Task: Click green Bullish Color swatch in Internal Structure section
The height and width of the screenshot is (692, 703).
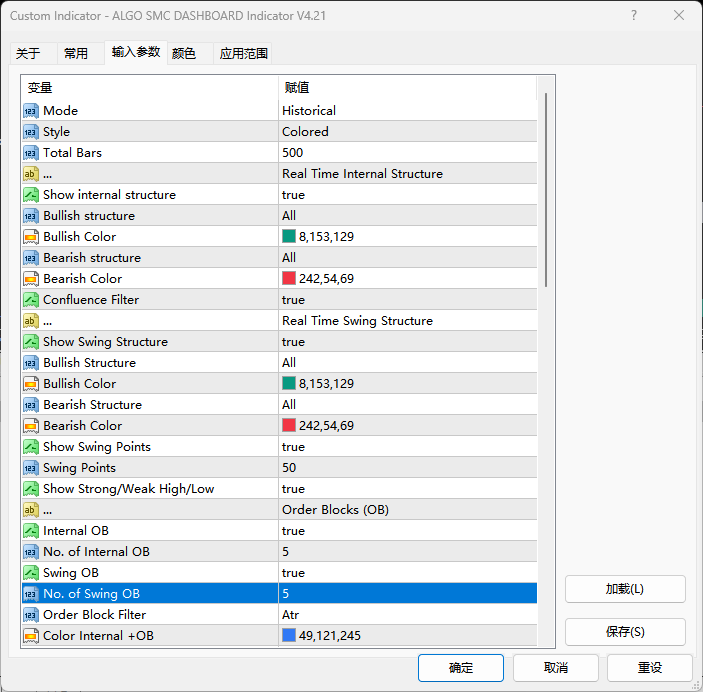Action: 289,236
